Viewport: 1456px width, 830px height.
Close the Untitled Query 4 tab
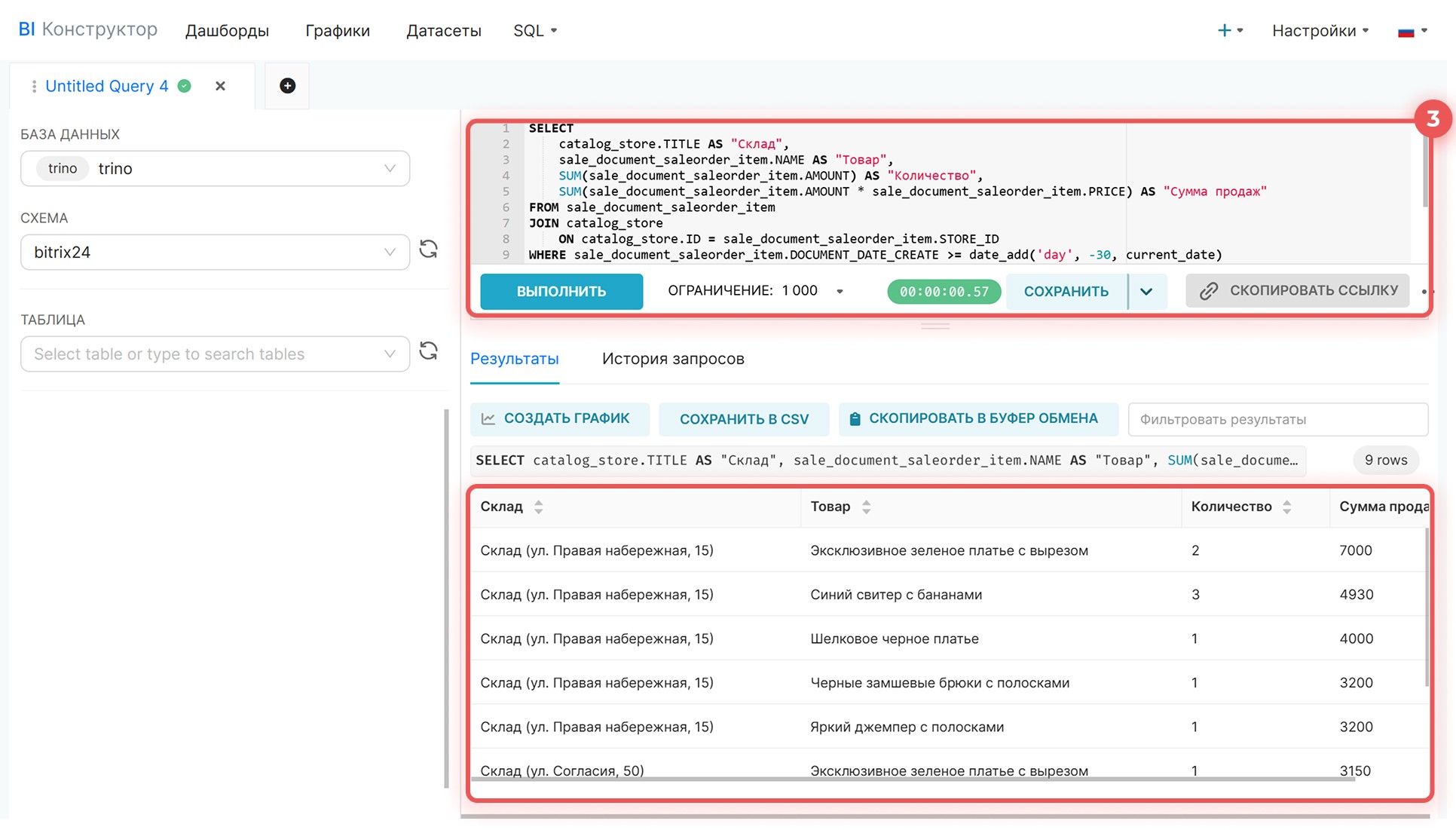(x=220, y=86)
